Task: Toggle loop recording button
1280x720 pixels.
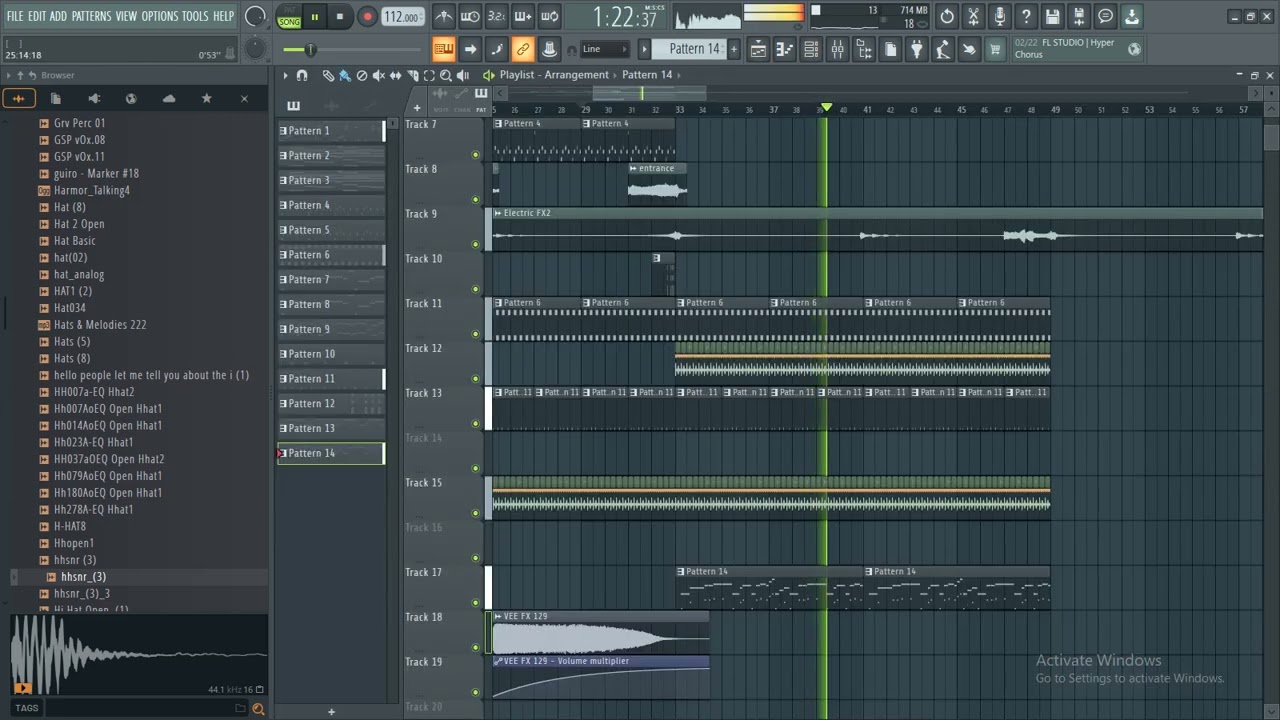Action: (x=549, y=16)
